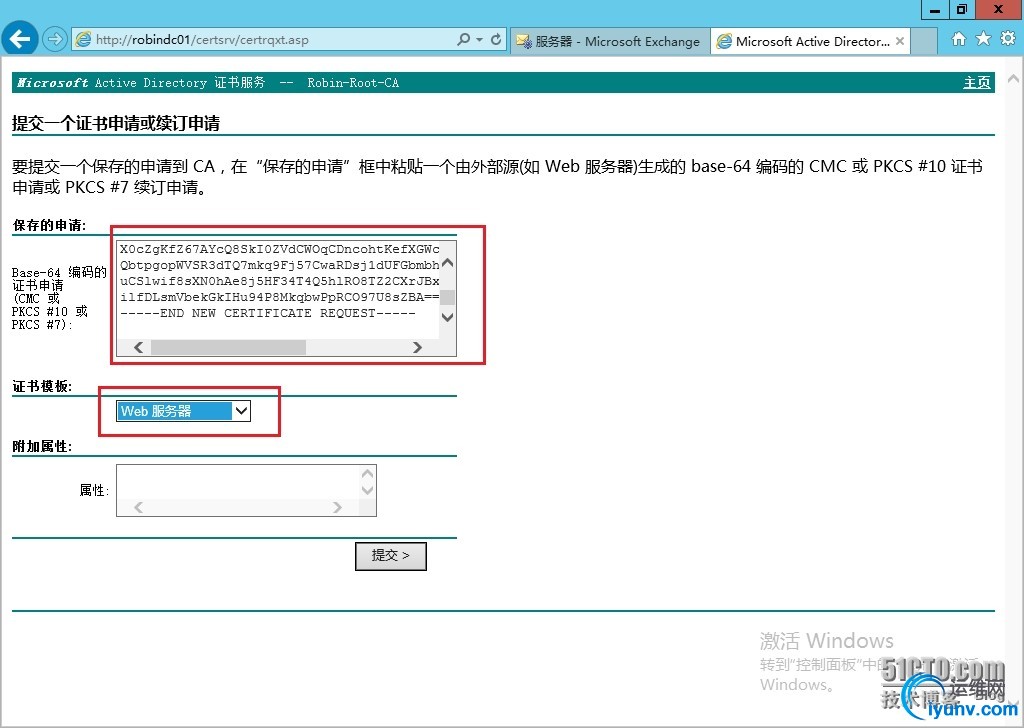Viewport: 1024px width, 728px height.
Task: Close the Microsoft Active Directory tab
Action: point(900,41)
